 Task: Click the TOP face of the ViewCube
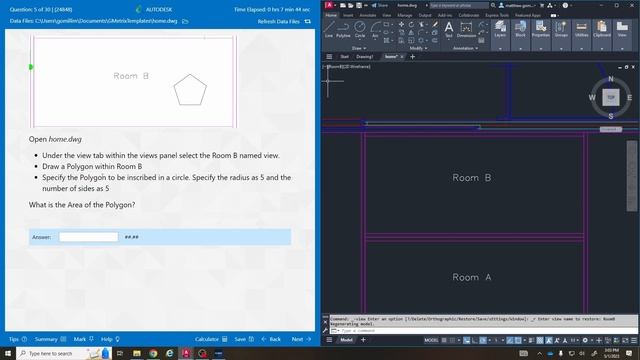611,97
